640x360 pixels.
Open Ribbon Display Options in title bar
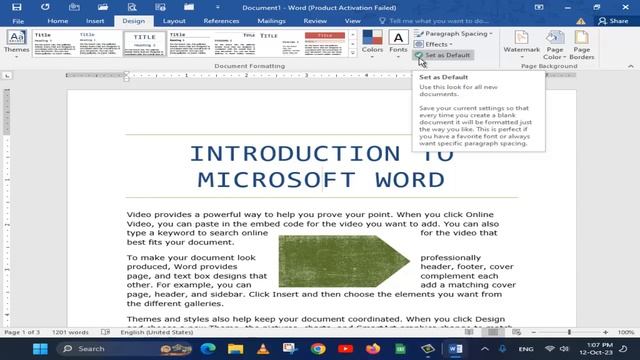coord(539,7)
